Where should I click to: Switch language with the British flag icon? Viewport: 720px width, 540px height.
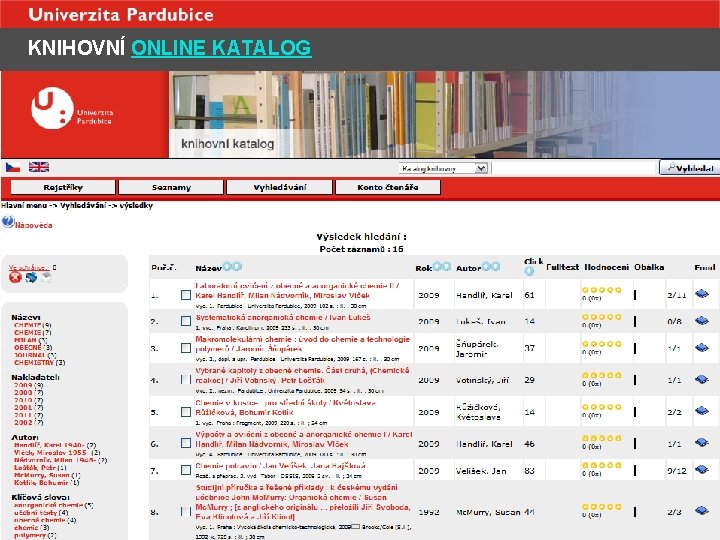pyautogui.click(x=39, y=167)
